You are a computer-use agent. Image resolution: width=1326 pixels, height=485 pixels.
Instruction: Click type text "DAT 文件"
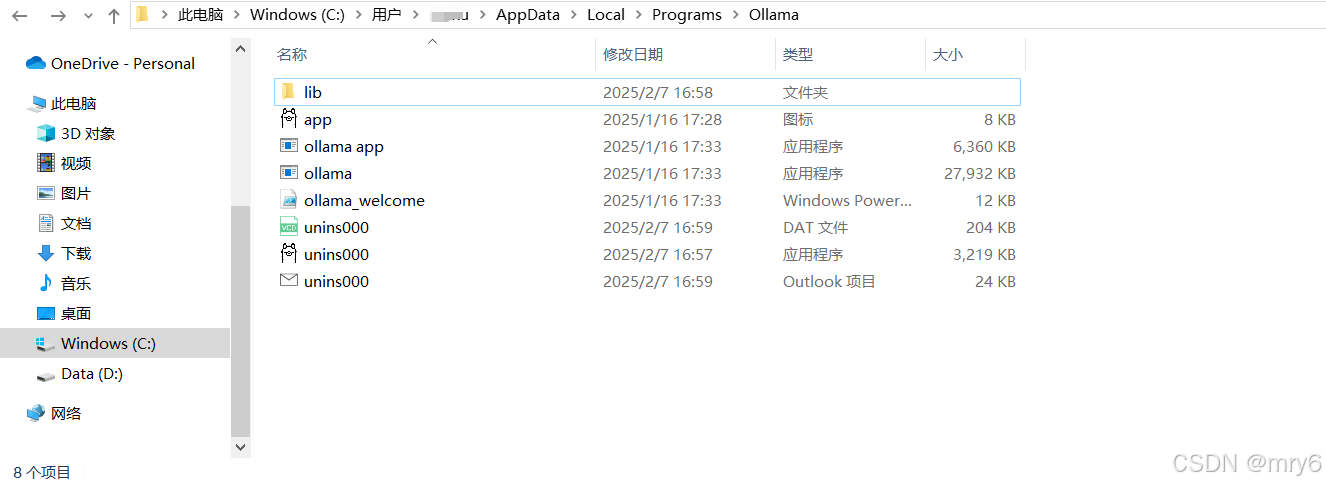(816, 228)
